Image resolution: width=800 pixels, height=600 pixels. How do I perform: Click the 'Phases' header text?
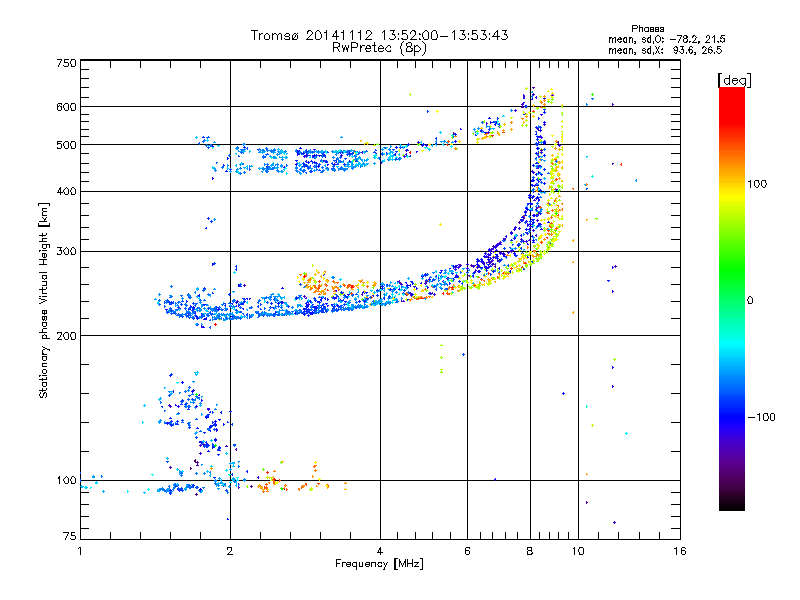tap(647, 29)
